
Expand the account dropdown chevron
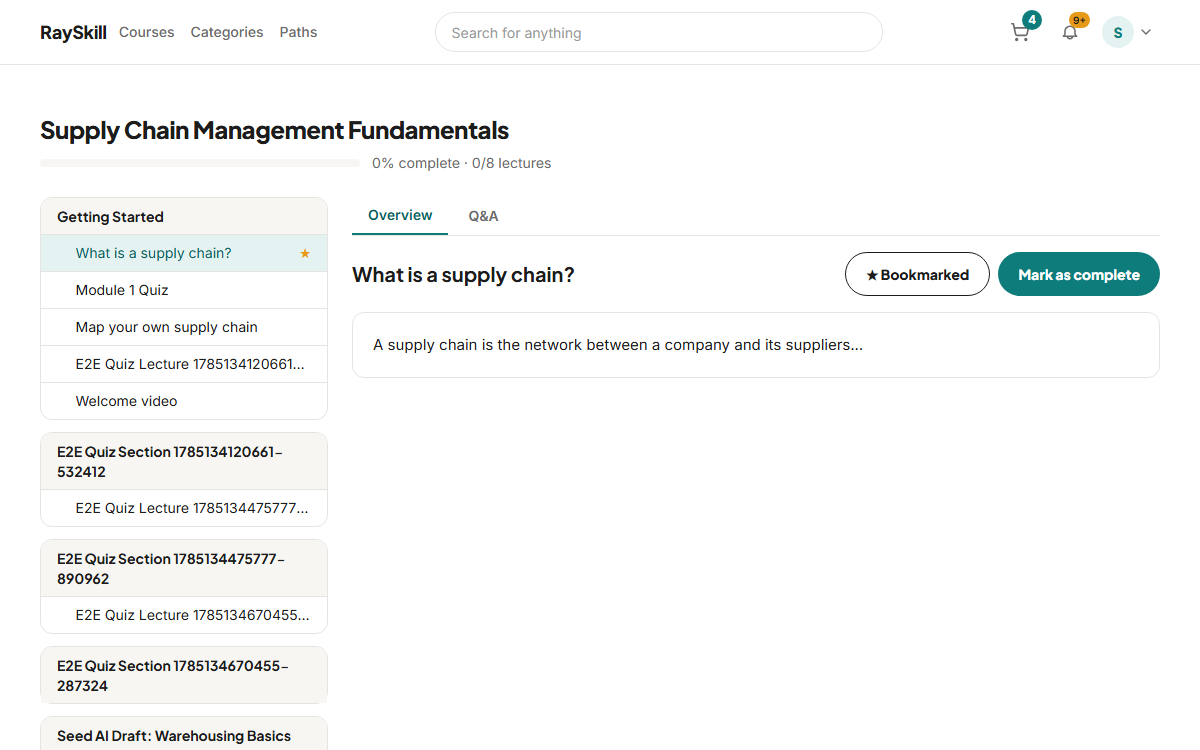(x=1146, y=32)
